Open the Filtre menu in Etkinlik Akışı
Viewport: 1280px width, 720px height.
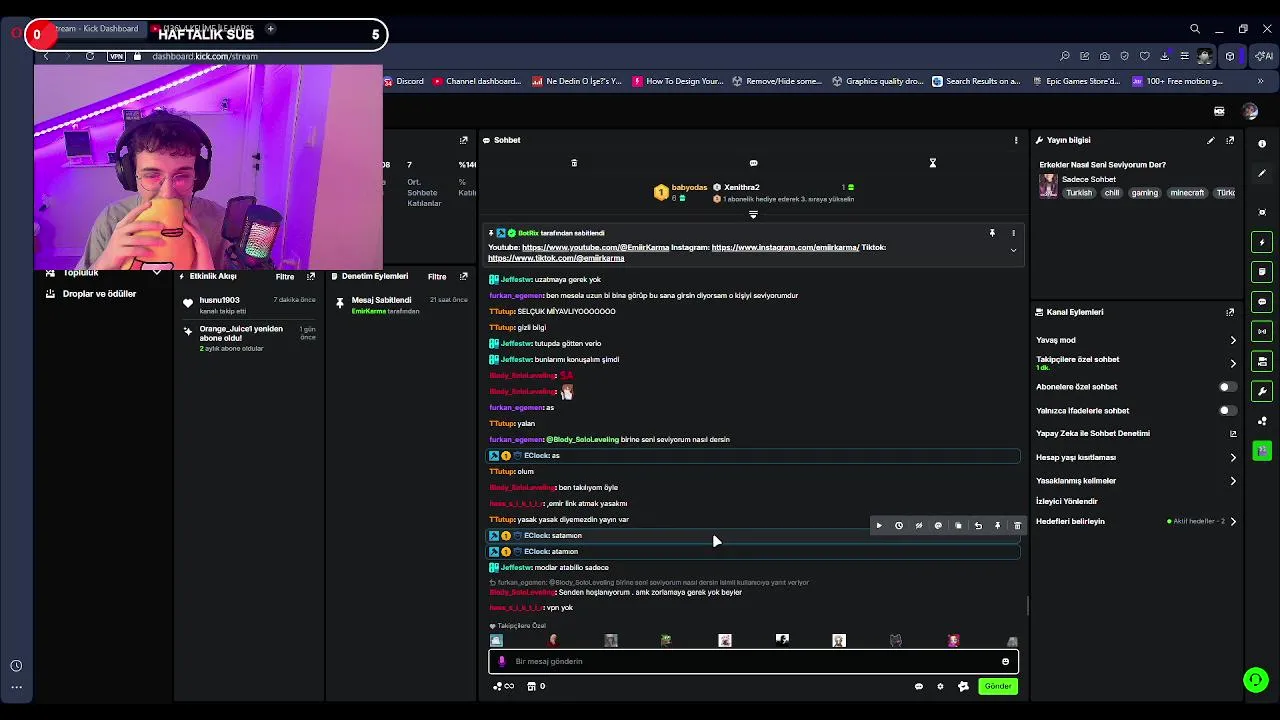coord(285,277)
